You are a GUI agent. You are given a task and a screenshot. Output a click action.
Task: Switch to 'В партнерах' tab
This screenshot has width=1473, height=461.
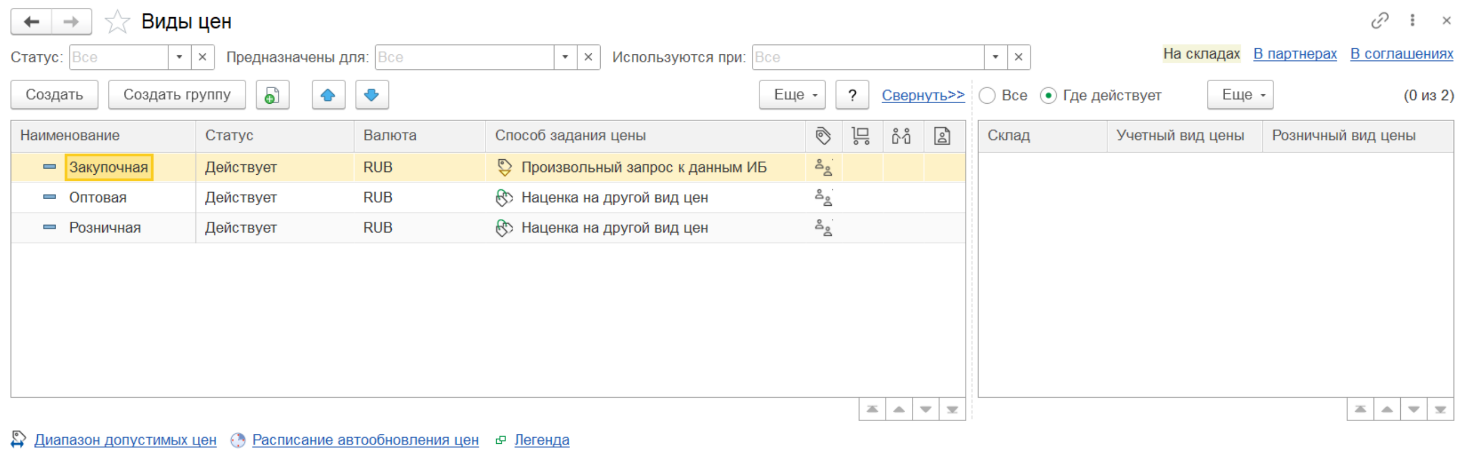1294,54
